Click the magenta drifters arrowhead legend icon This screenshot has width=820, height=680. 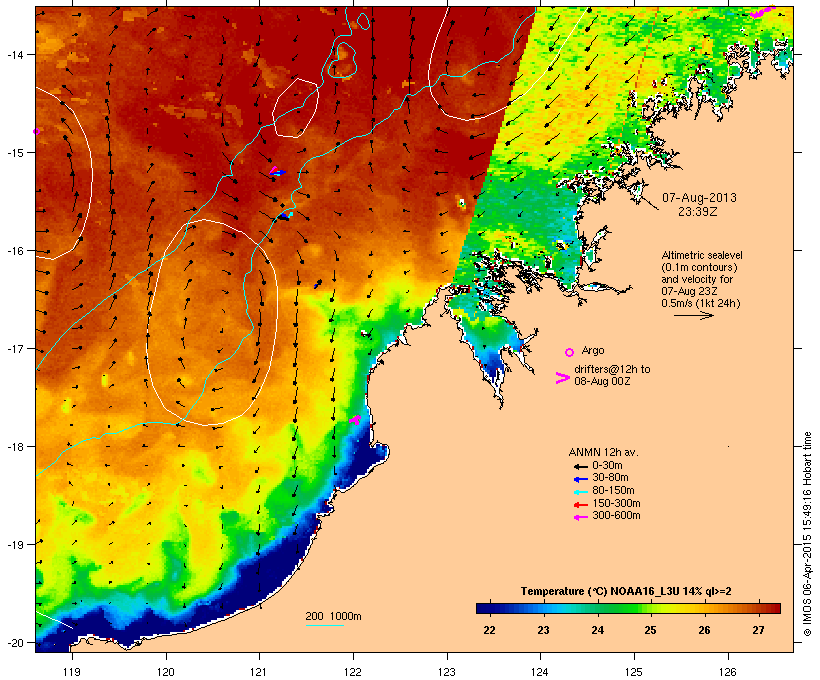click(562, 378)
